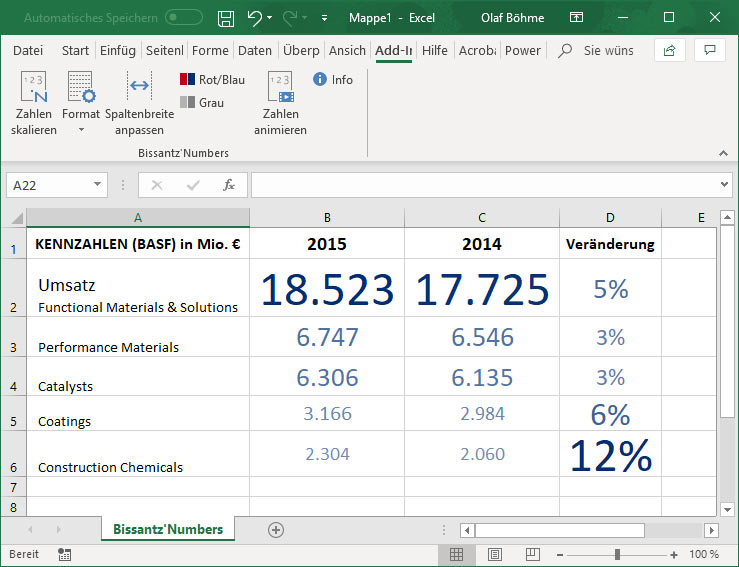Open the Bissantz'Numbers Info dialog
The image size is (739, 567).
333,80
